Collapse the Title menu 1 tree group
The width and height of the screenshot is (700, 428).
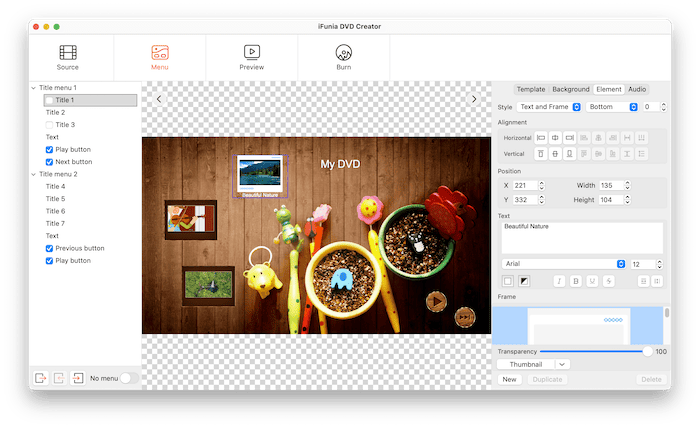click(x=33, y=88)
